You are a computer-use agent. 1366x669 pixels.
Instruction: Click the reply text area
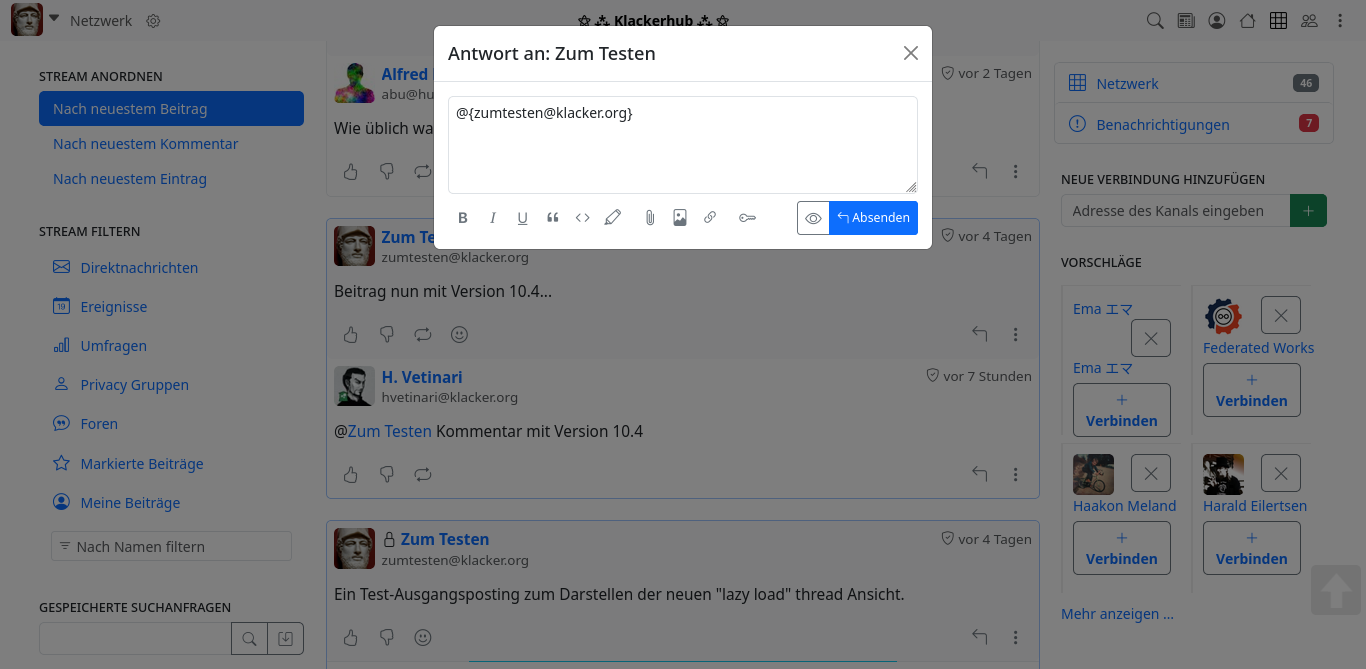click(683, 145)
